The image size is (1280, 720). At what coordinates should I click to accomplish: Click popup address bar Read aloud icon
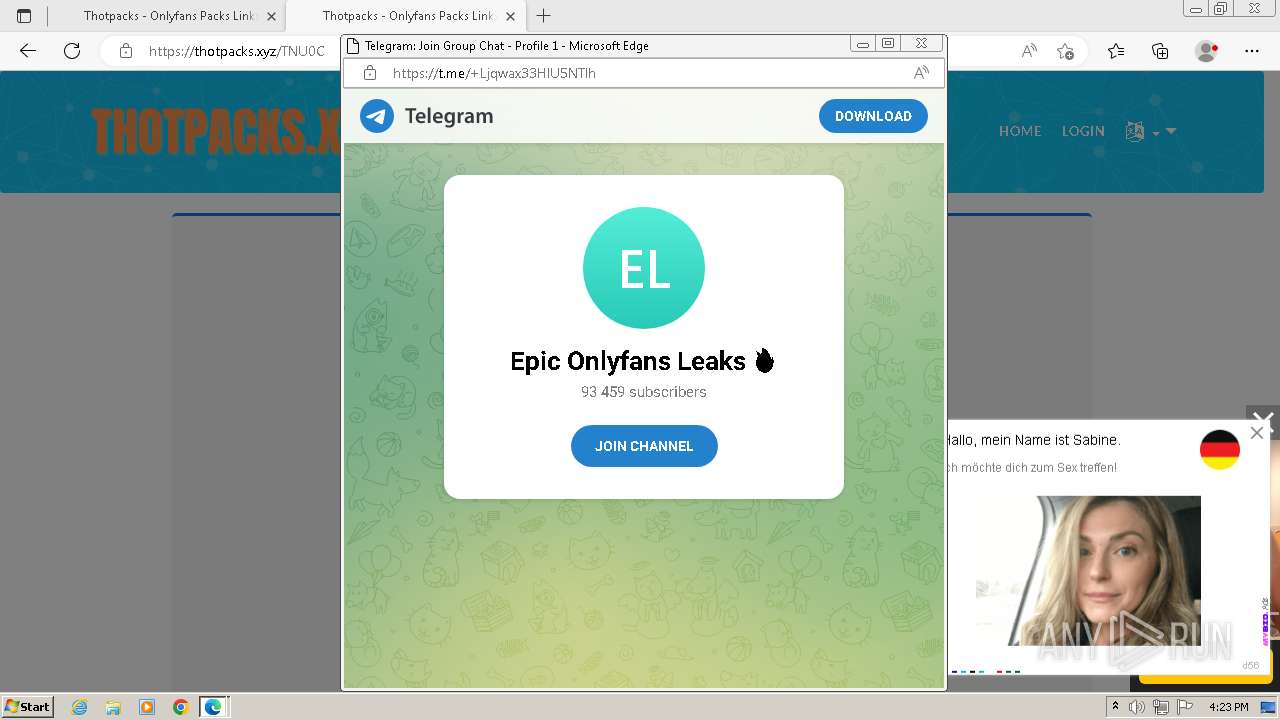(921, 73)
